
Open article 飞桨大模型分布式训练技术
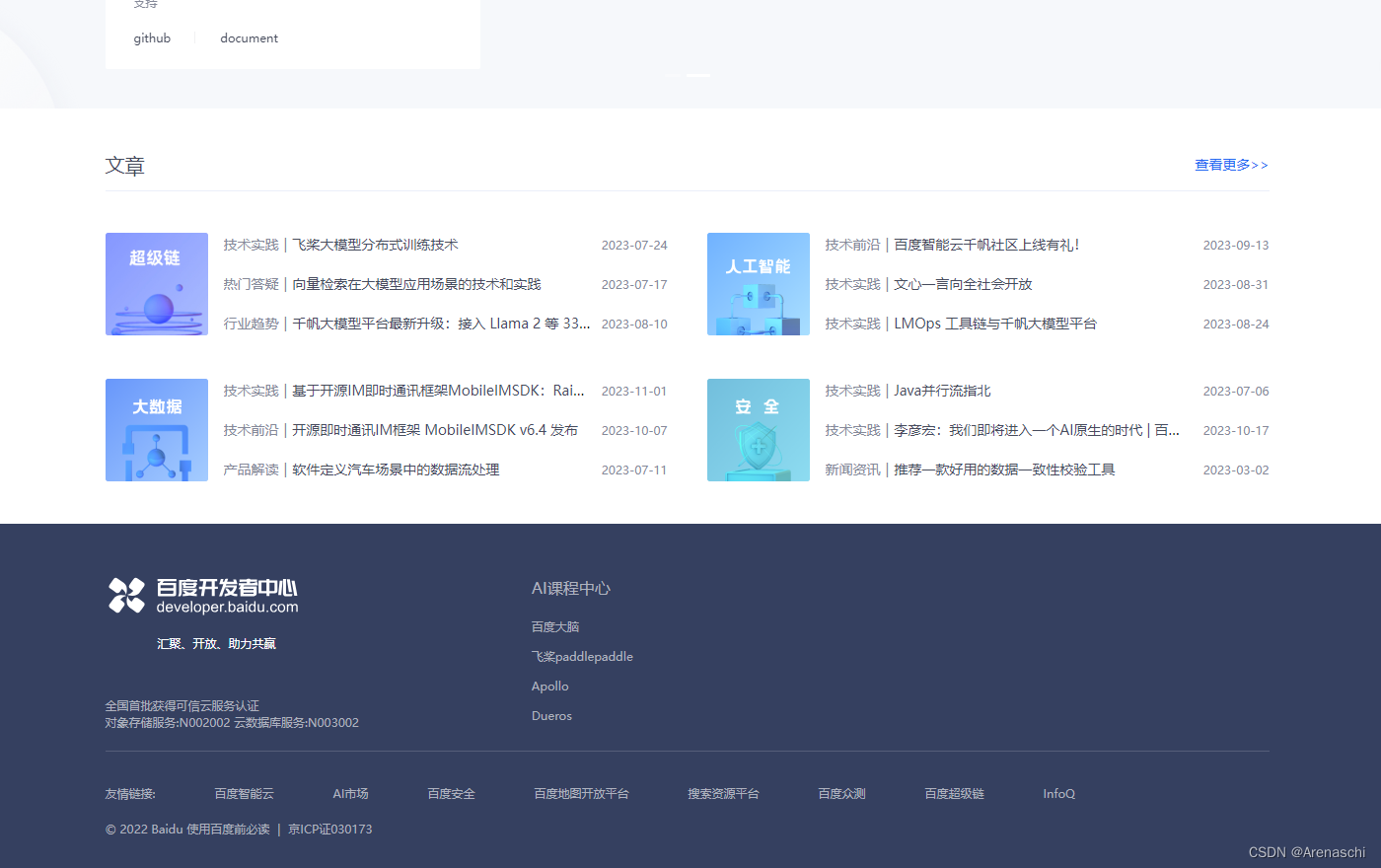point(375,245)
